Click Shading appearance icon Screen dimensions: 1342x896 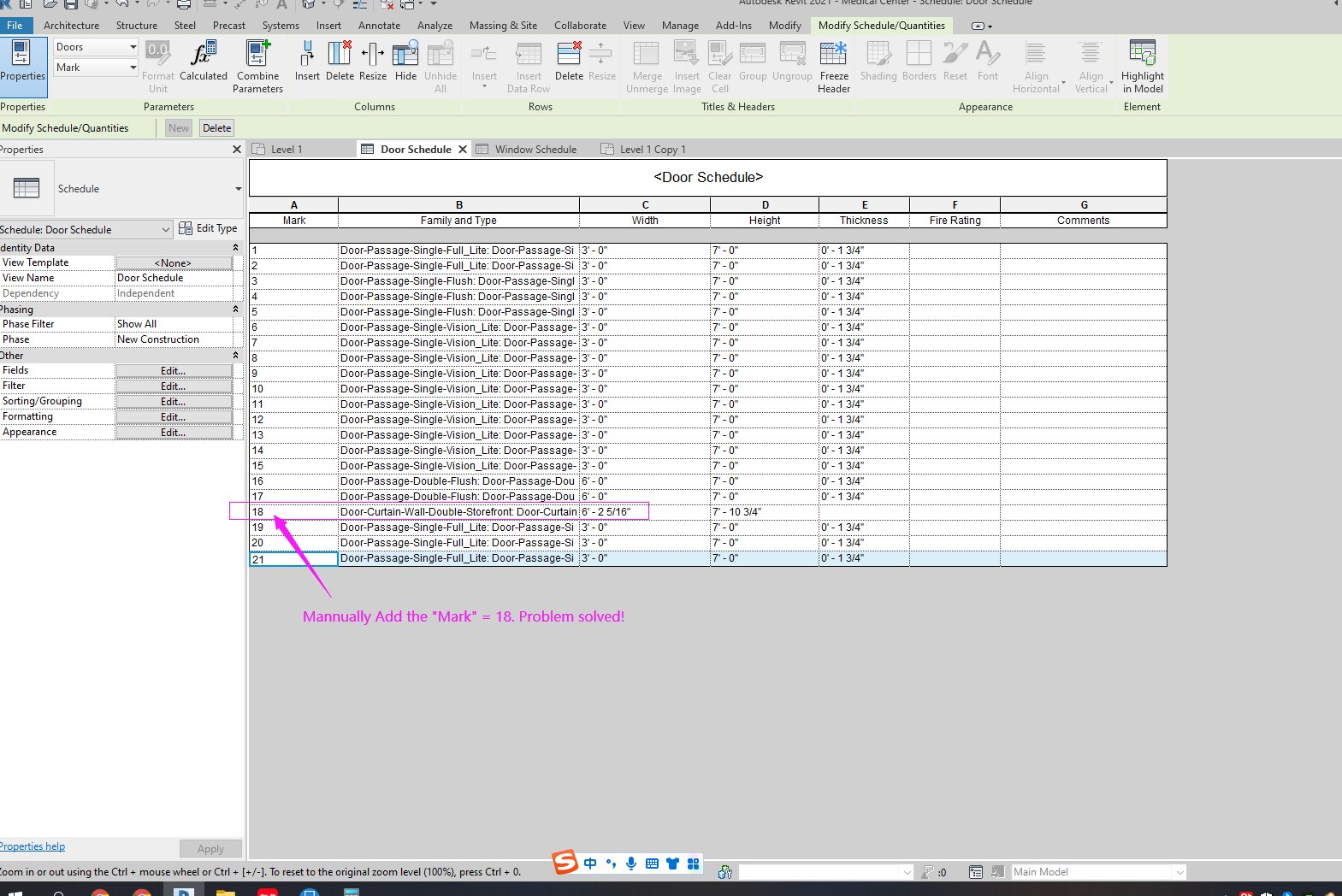(x=878, y=61)
